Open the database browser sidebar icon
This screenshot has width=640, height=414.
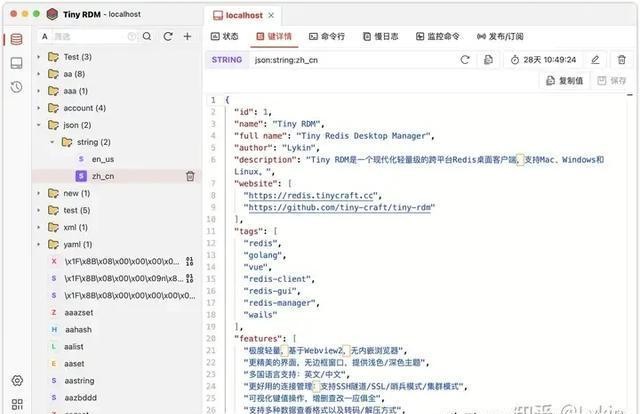16,39
